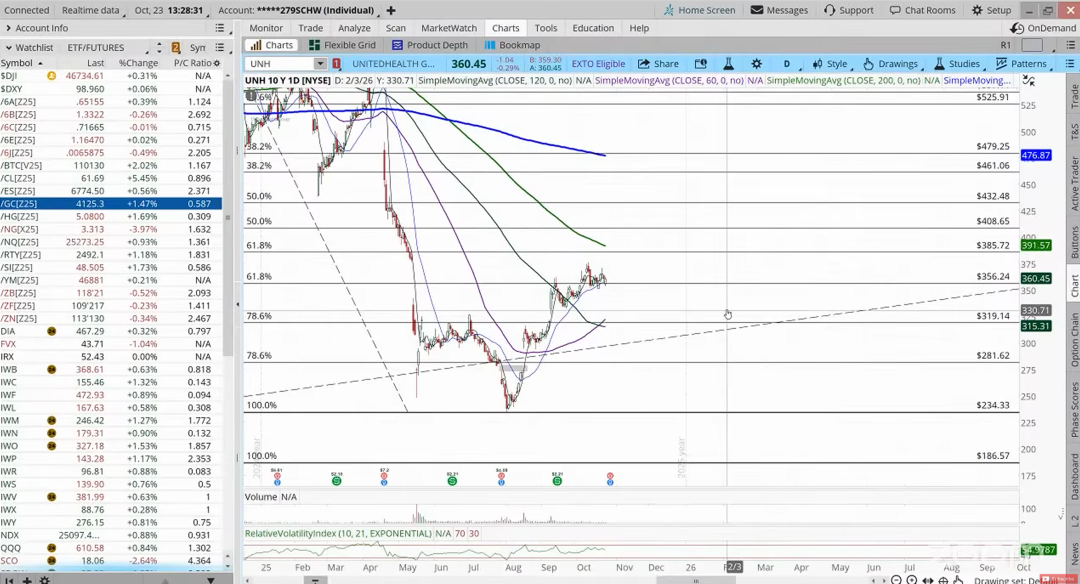Open the Monitor tab
The width and height of the screenshot is (1080, 584).
pyautogui.click(x=266, y=28)
